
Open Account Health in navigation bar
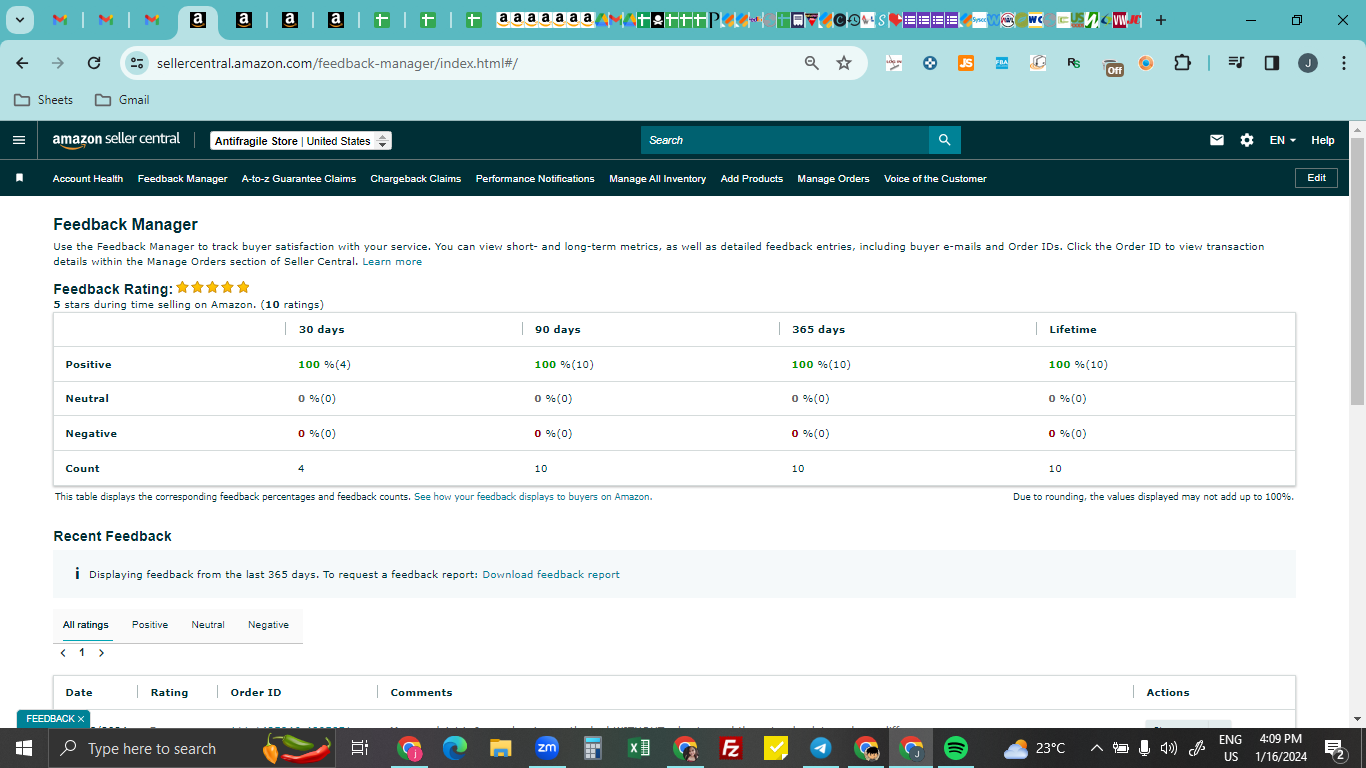tap(88, 179)
